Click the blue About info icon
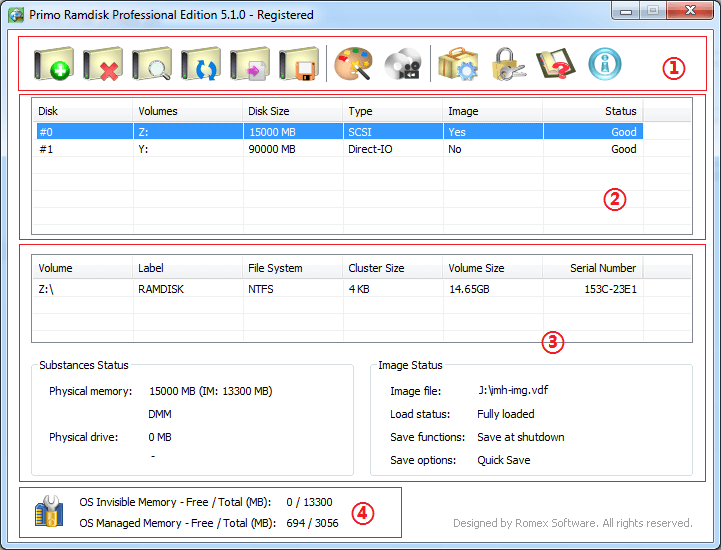The width and height of the screenshot is (721, 550). click(605, 64)
